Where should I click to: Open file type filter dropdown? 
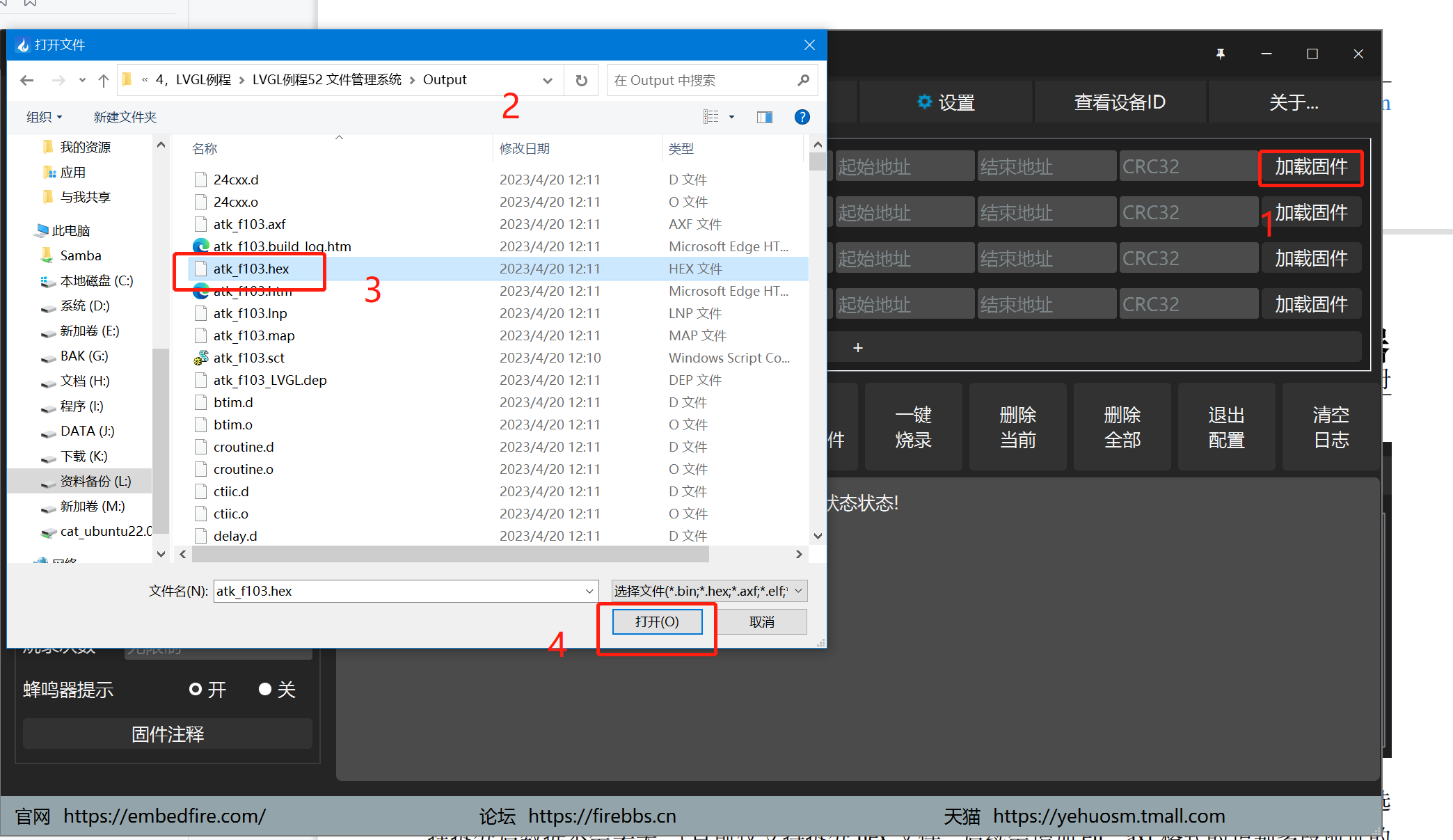799,591
